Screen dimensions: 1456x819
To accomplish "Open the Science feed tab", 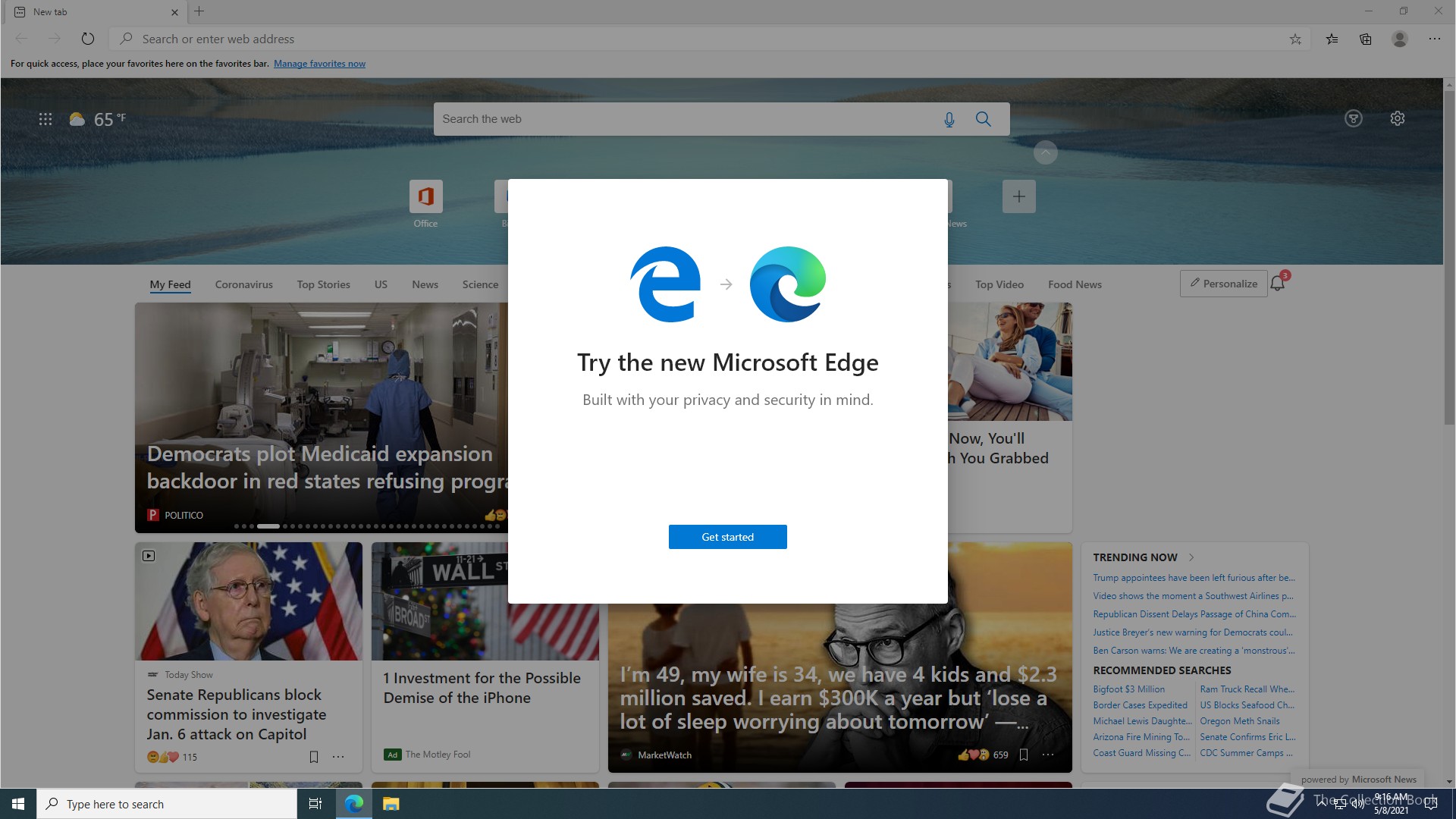I will pos(480,284).
